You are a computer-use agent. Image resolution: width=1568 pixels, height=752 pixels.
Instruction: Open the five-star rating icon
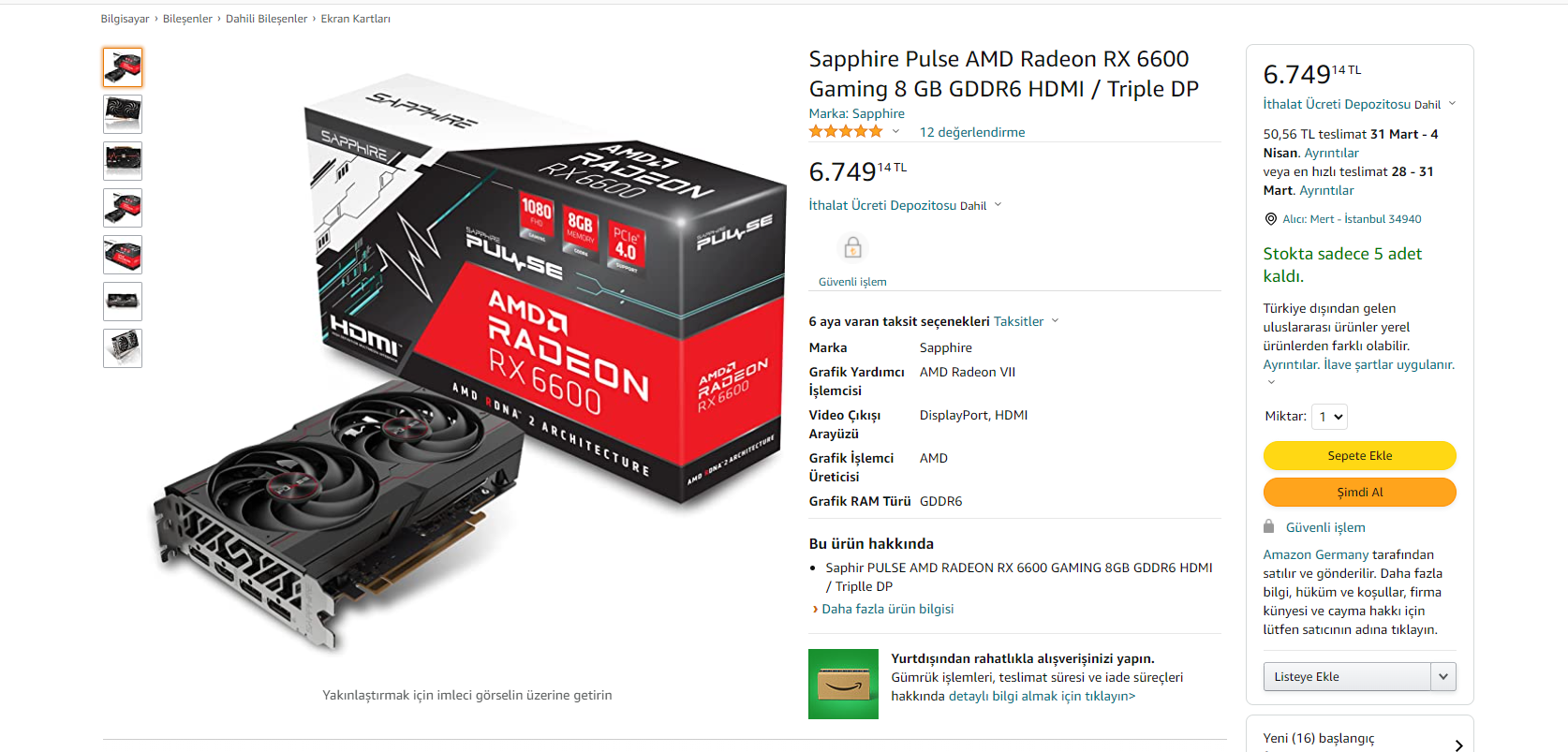coord(846,132)
